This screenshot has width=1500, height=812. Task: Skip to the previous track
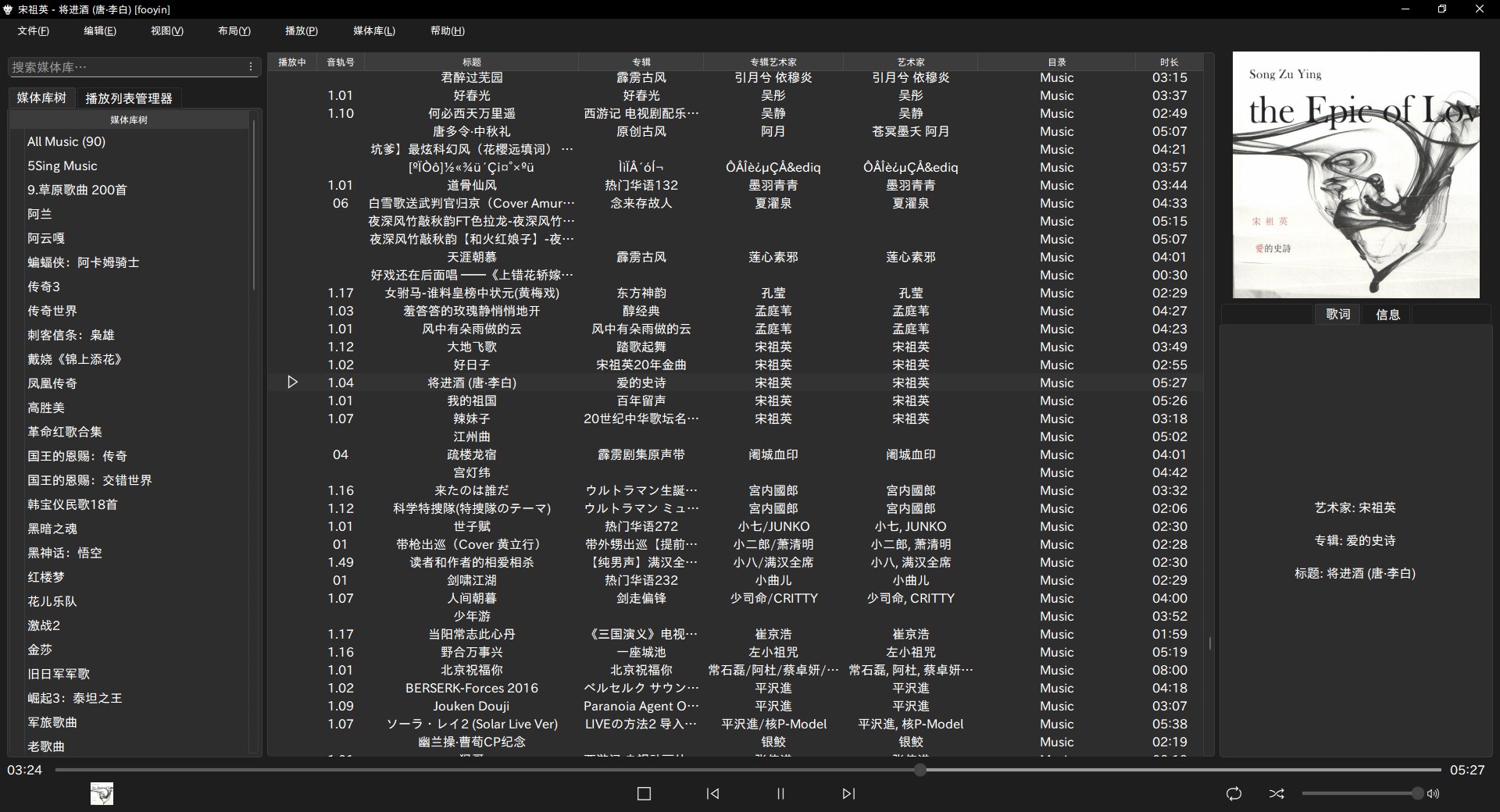712,793
